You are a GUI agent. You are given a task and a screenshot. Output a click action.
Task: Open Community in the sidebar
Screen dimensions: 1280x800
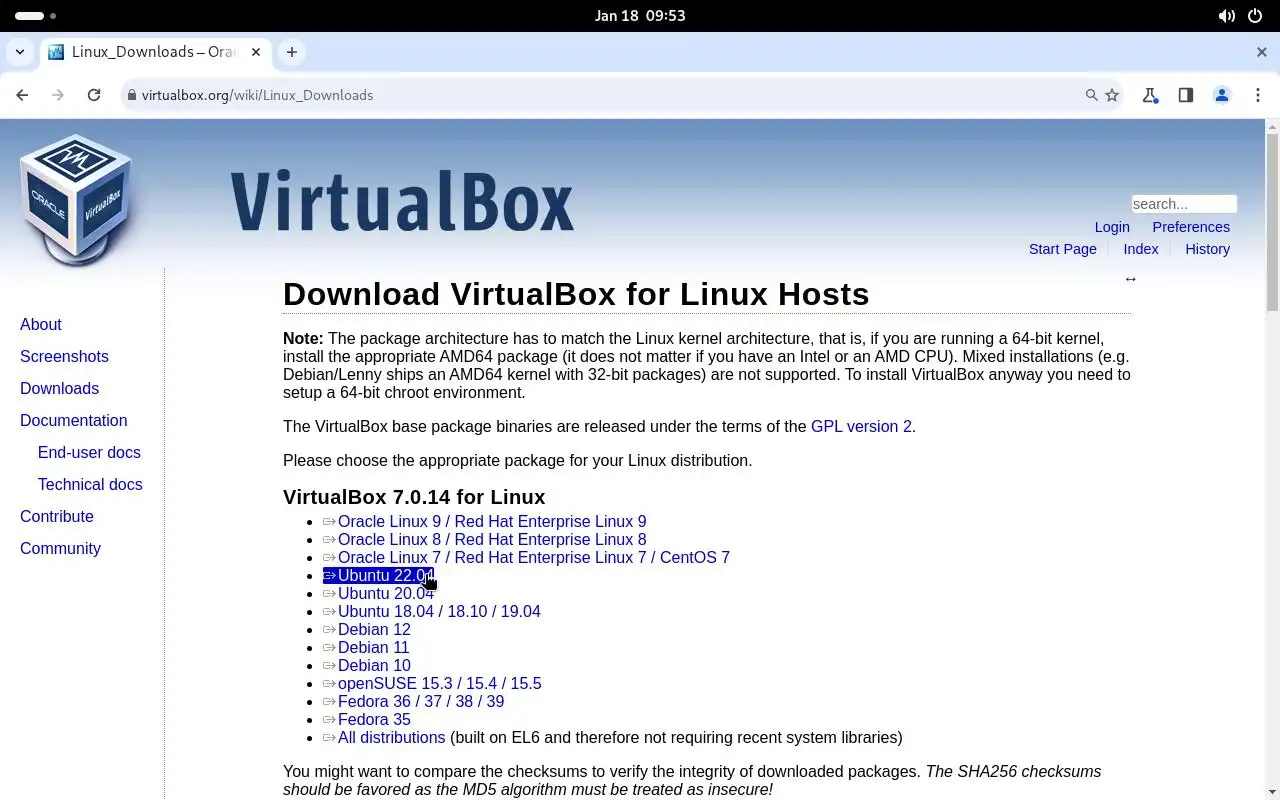[x=60, y=548]
